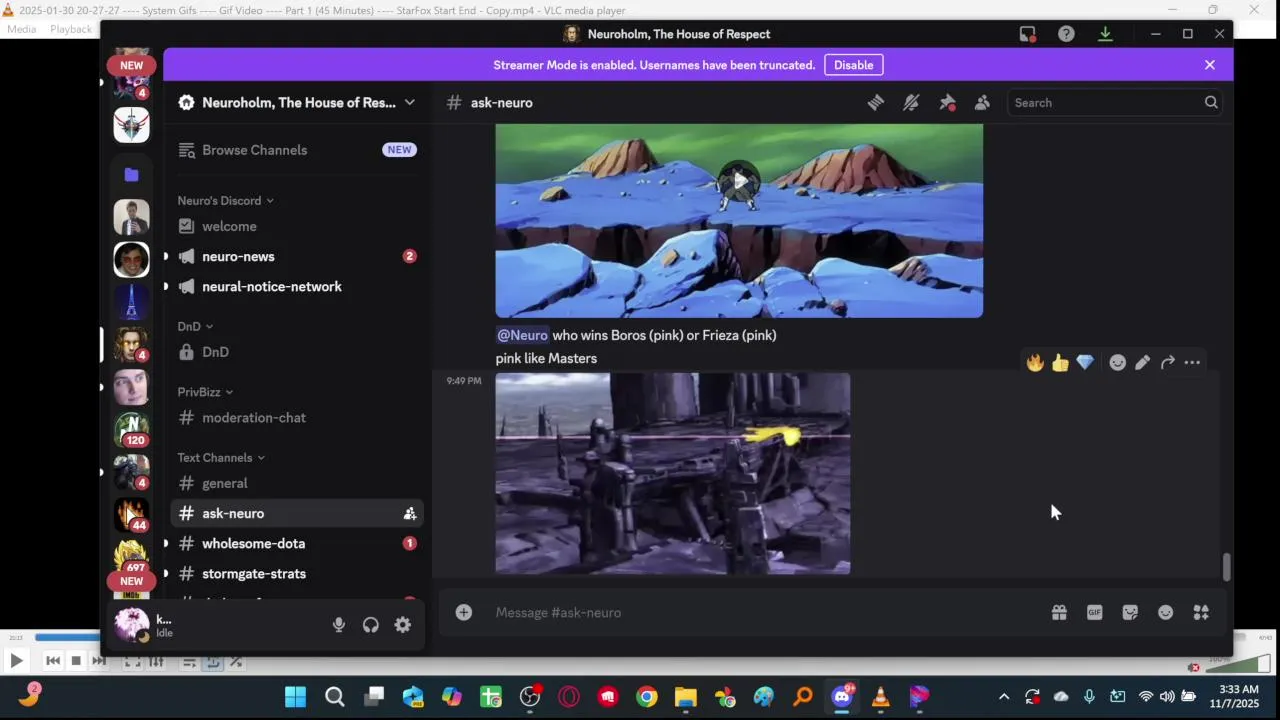Image resolution: width=1280 pixels, height=720 pixels.
Task: Open the Neuroholm server header dropdown
Action: 298,102
